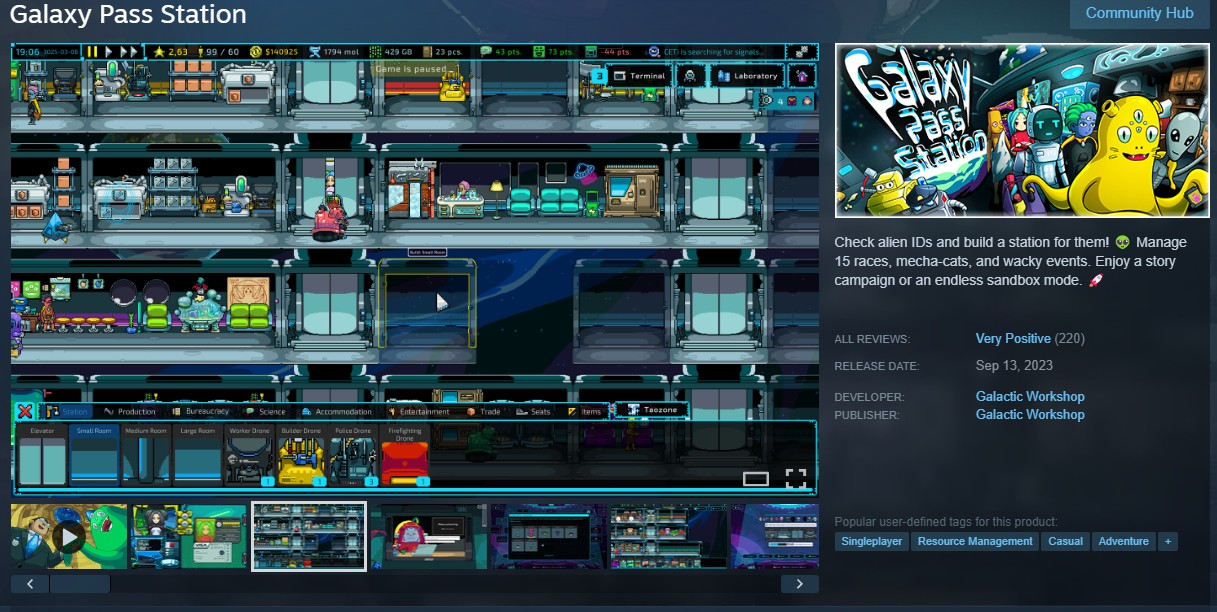The width and height of the screenshot is (1217, 612).
Task: Open the publisher Galactic Workshop link
Action: point(1030,415)
